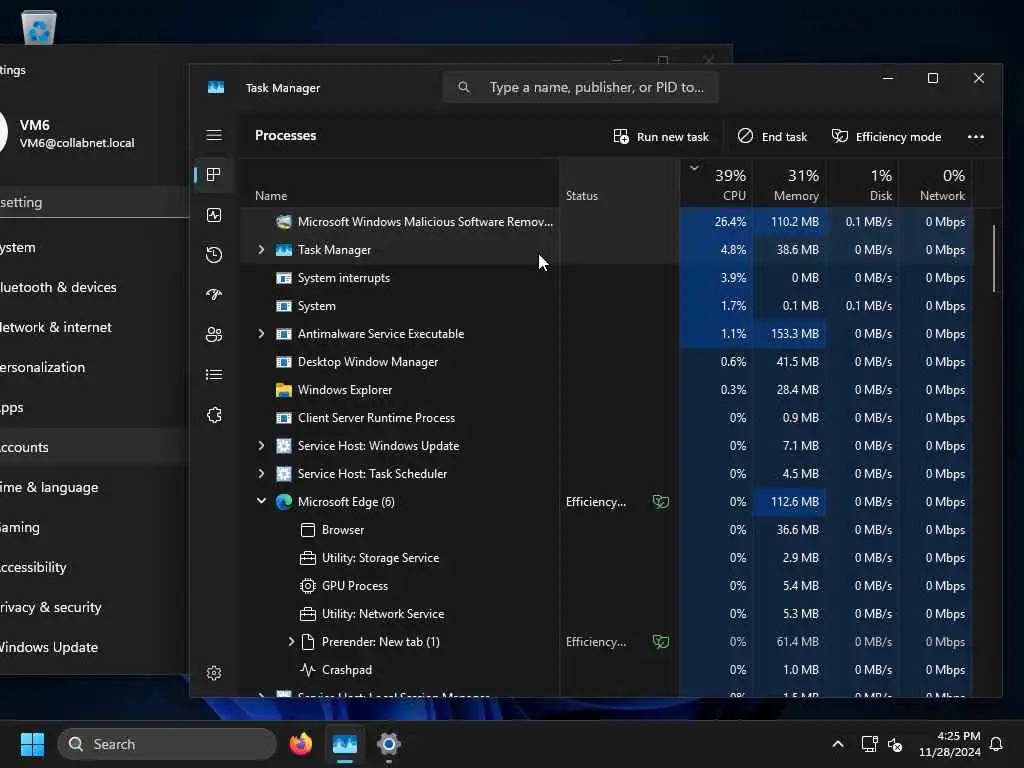Select the Browser child process row
Screen dimensions: 1024x768
[607, 530]
